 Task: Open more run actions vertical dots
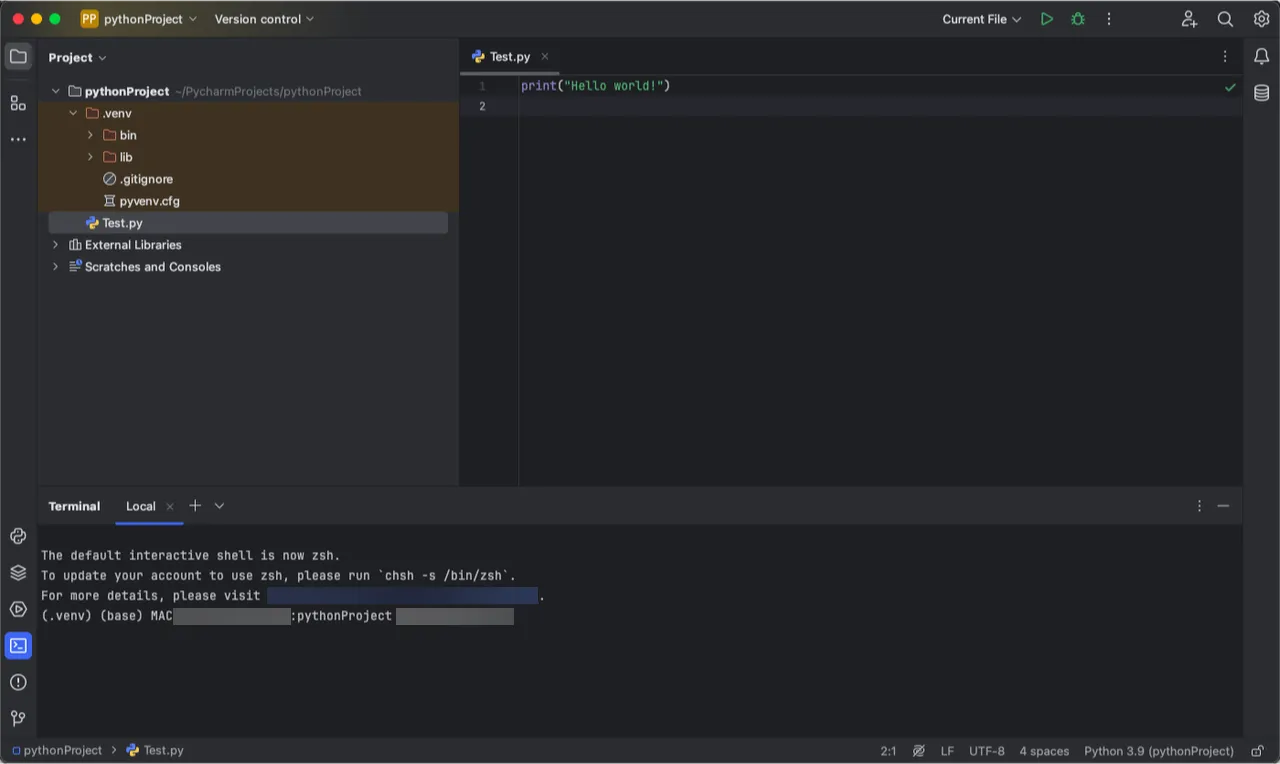coord(1108,19)
